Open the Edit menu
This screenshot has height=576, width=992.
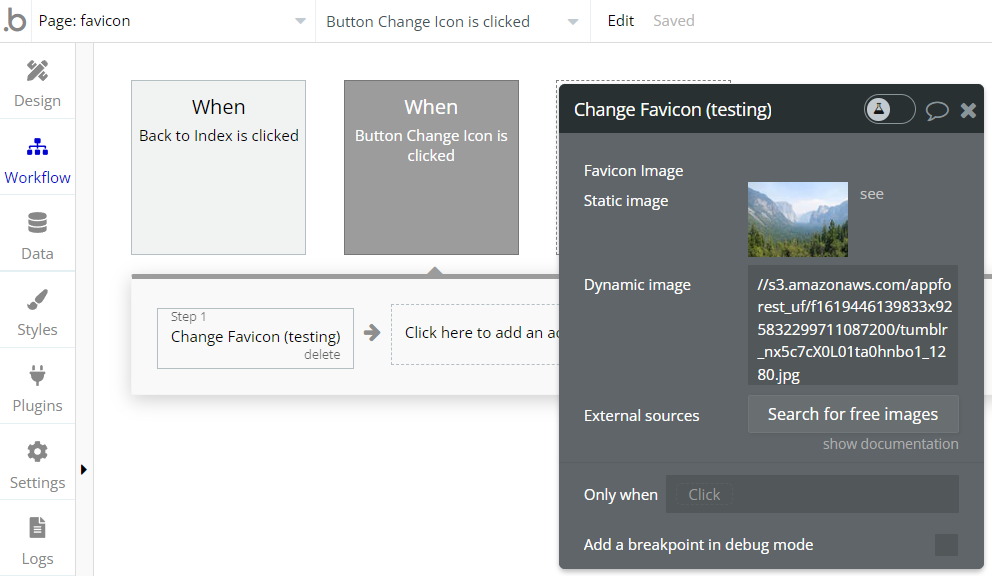(x=621, y=21)
